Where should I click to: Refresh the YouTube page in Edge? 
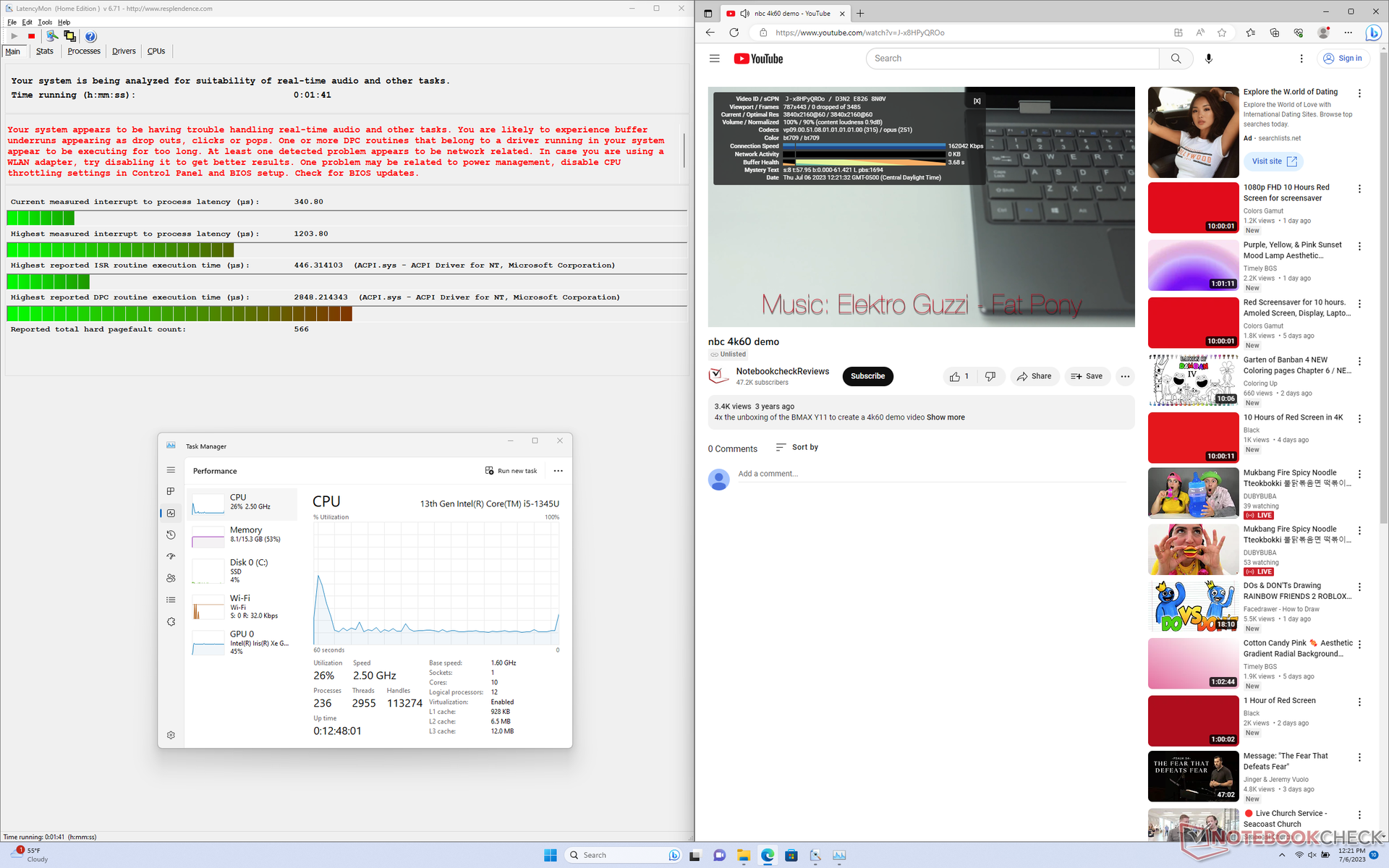[734, 33]
